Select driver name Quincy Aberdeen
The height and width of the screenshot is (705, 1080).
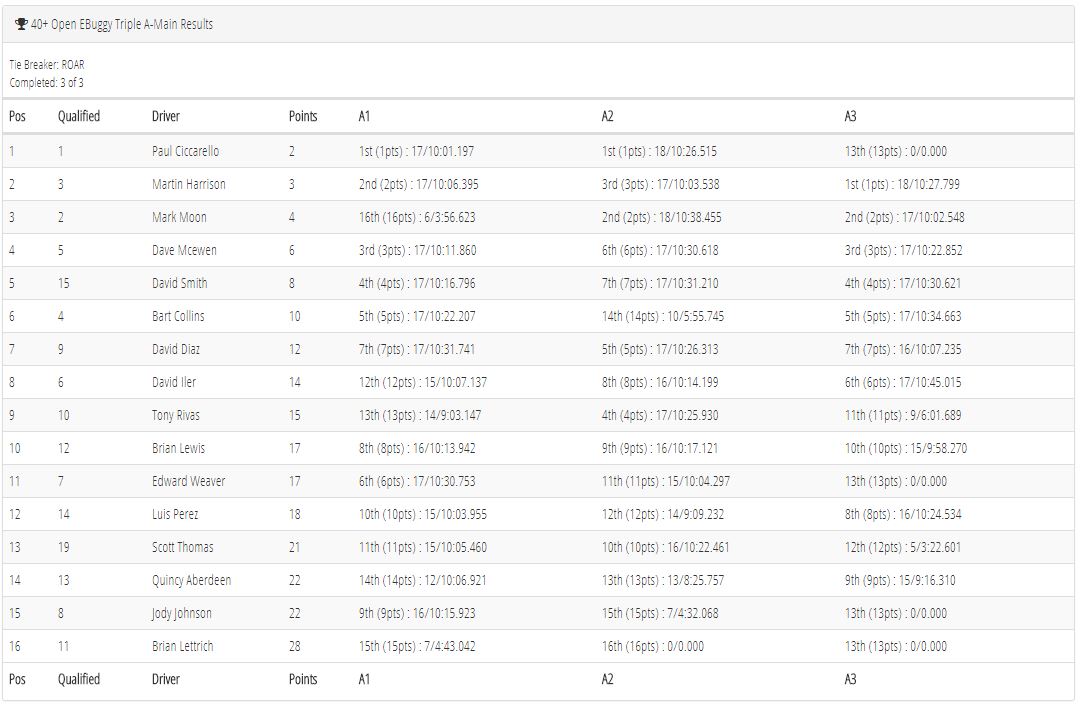191,581
